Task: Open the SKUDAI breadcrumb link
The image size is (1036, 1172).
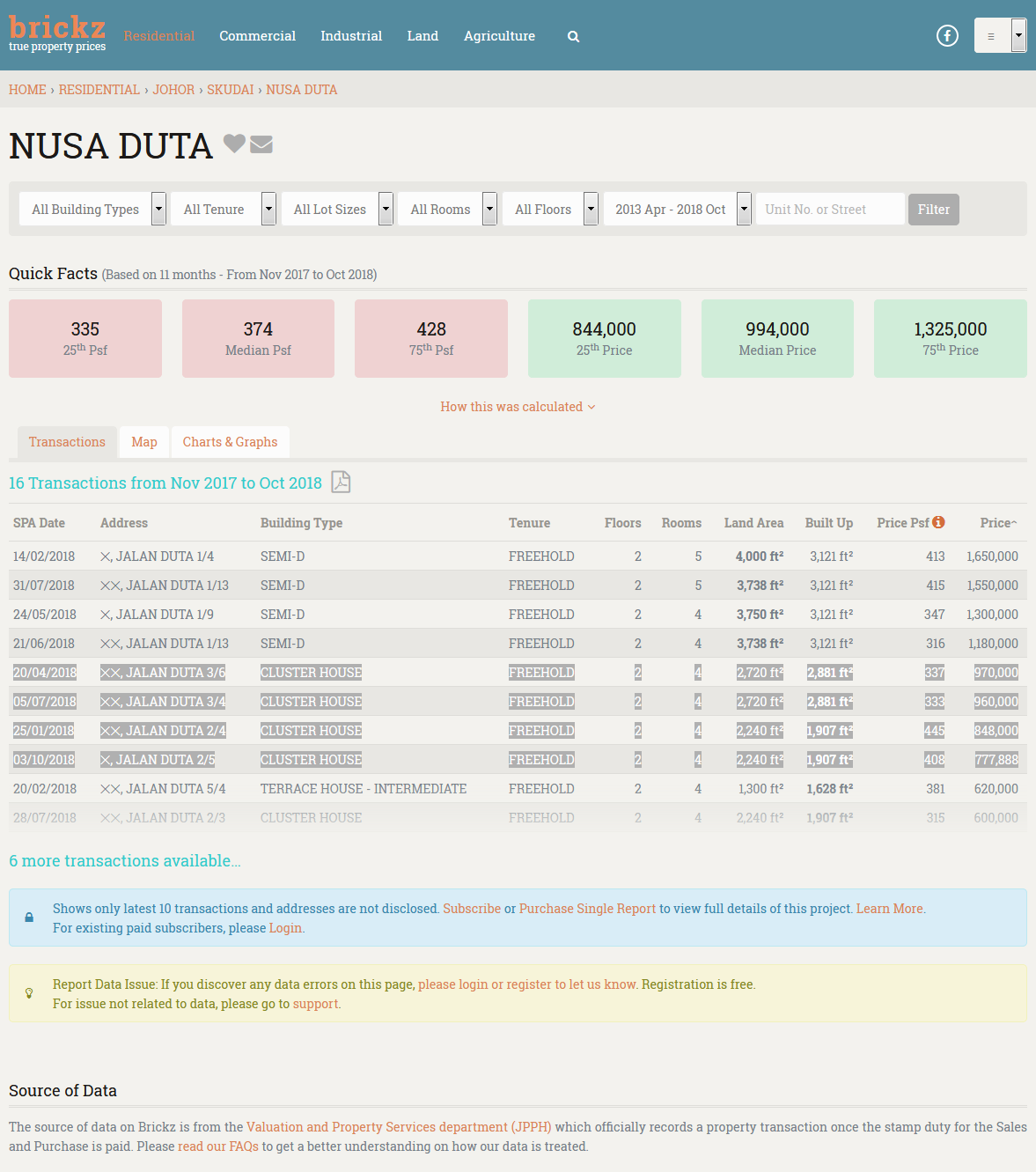Action: coord(230,90)
